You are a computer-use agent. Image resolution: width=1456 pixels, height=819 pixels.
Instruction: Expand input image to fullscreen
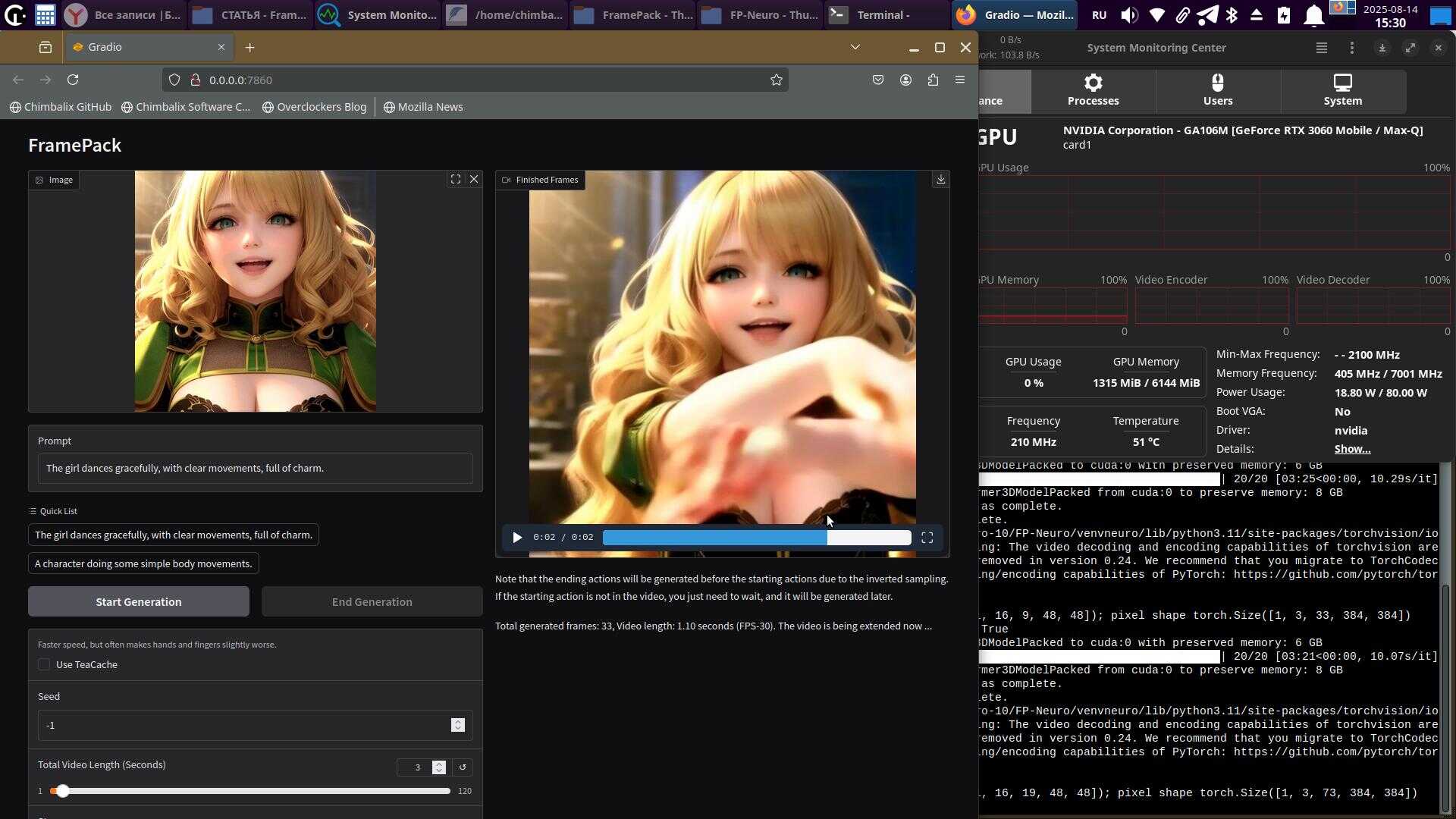coord(455,180)
